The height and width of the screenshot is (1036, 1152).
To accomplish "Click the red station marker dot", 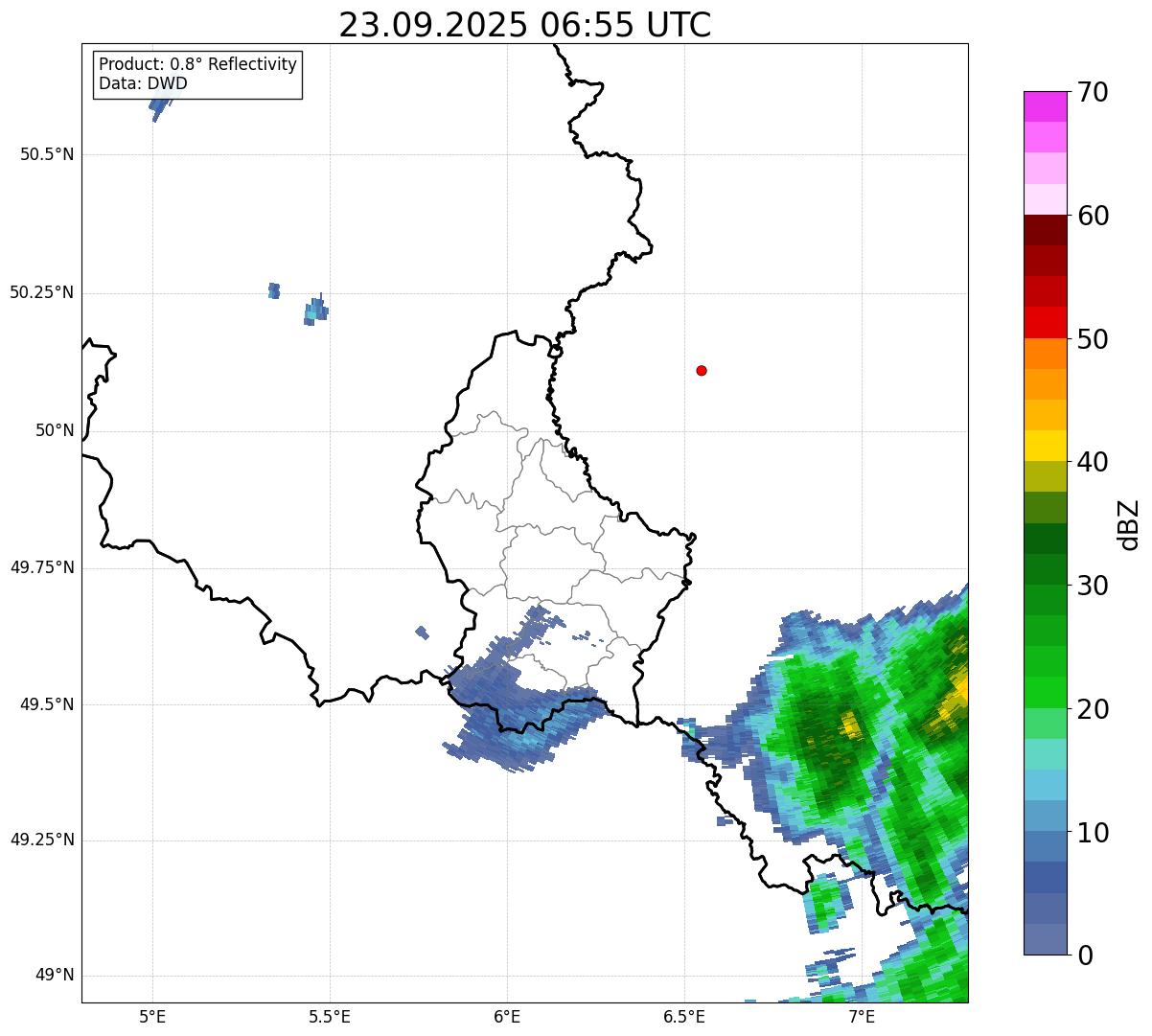I will coord(702,370).
